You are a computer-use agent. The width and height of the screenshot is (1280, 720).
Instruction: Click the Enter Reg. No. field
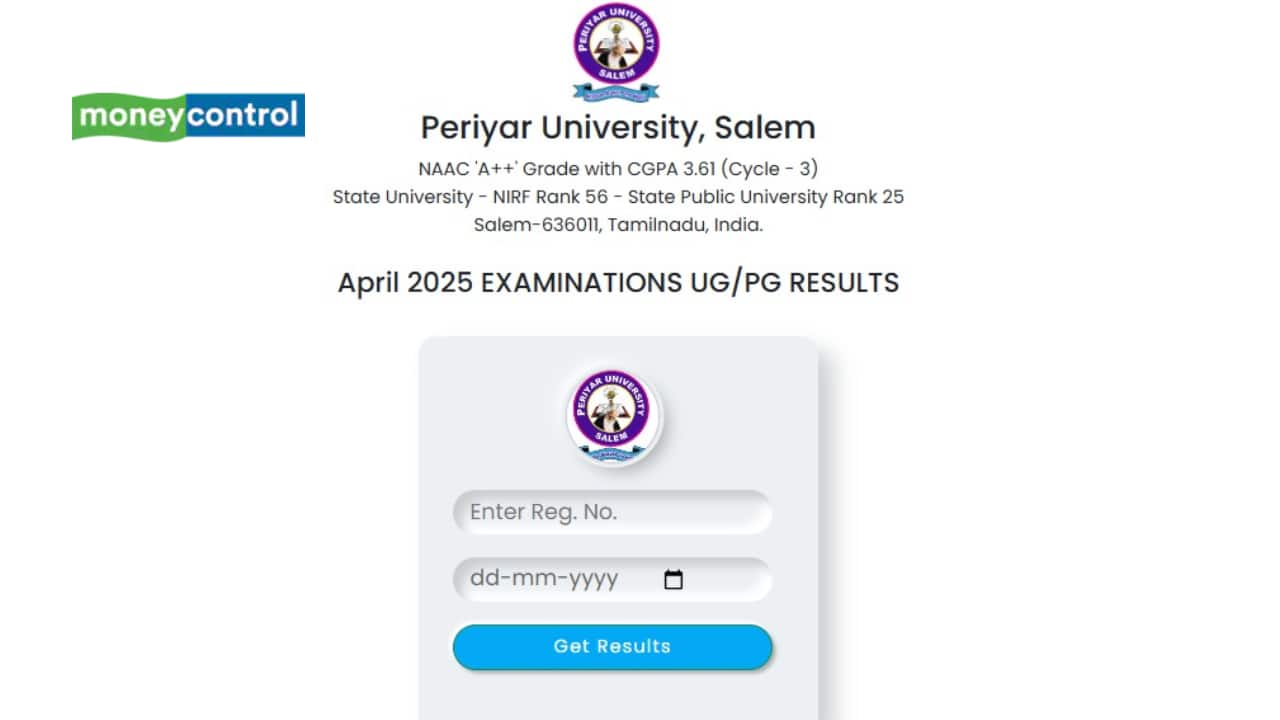[x=612, y=512]
